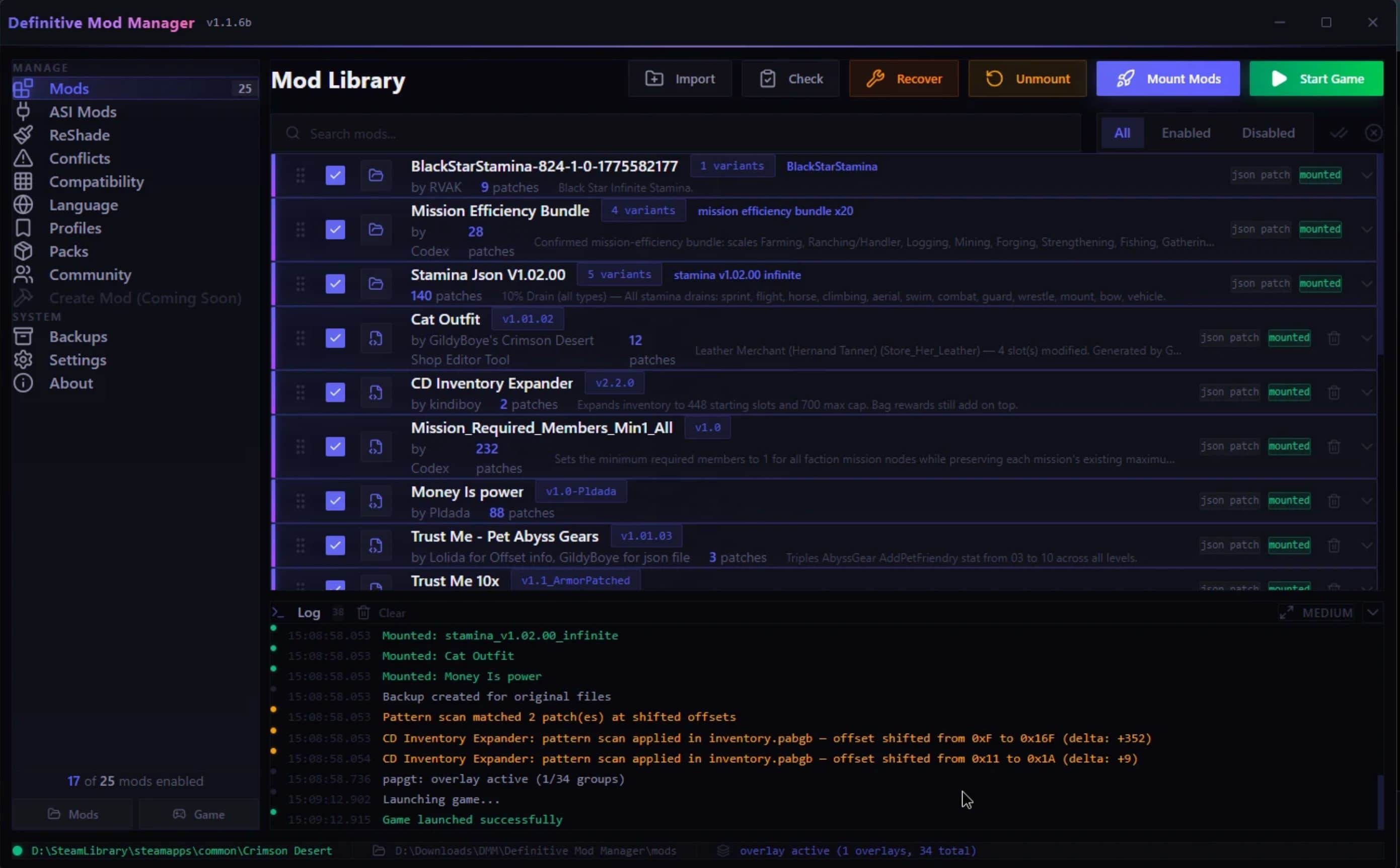Click the select-all checkmark icon near filters
1400x868 pixels.
pos(1338,133)
